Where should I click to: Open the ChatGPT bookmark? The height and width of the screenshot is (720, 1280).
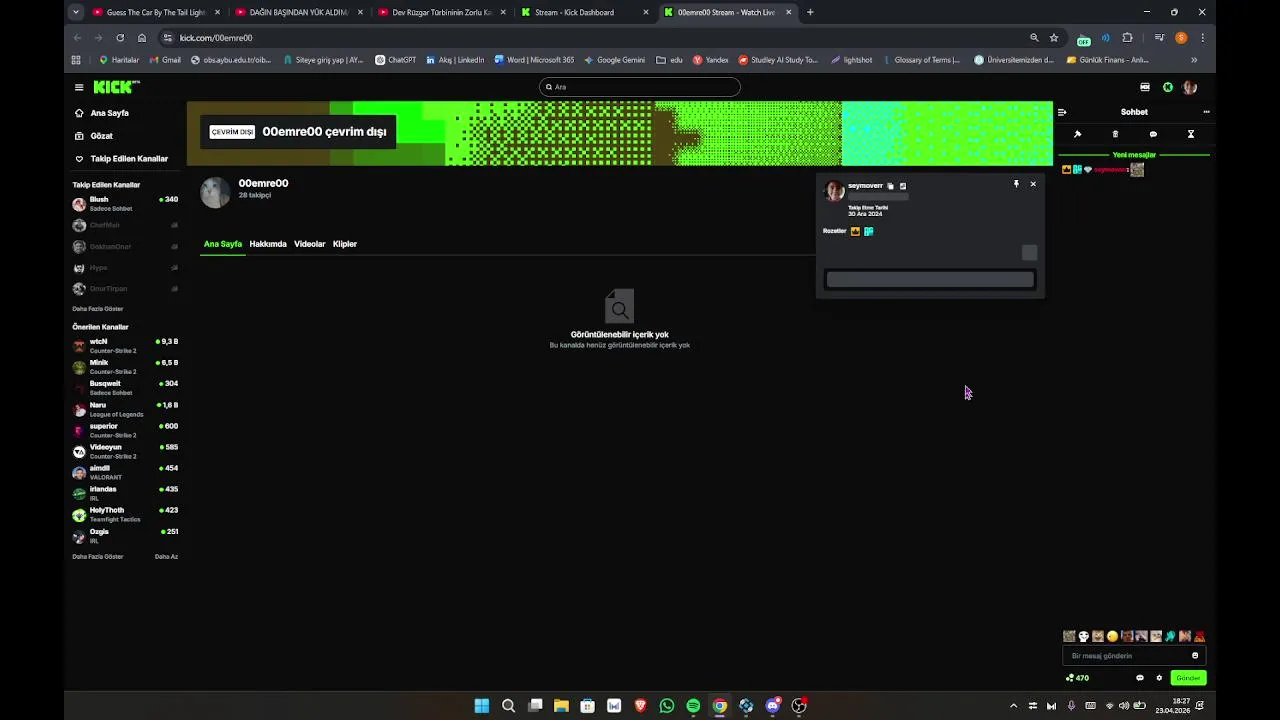point(396,60)
